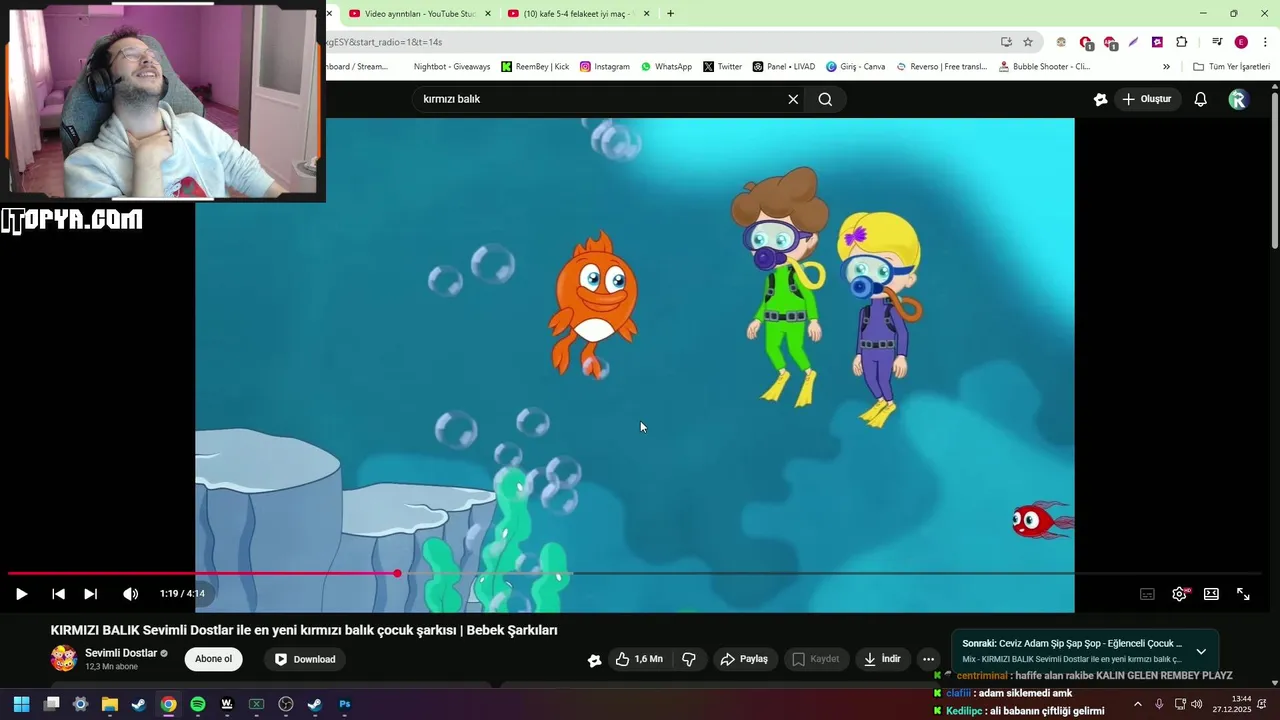Open the Panel • LIVAD bookmark
Image resolution: width=1280 pixels, height=720 pixels.
pyautogui.click(x=784, y=67)
